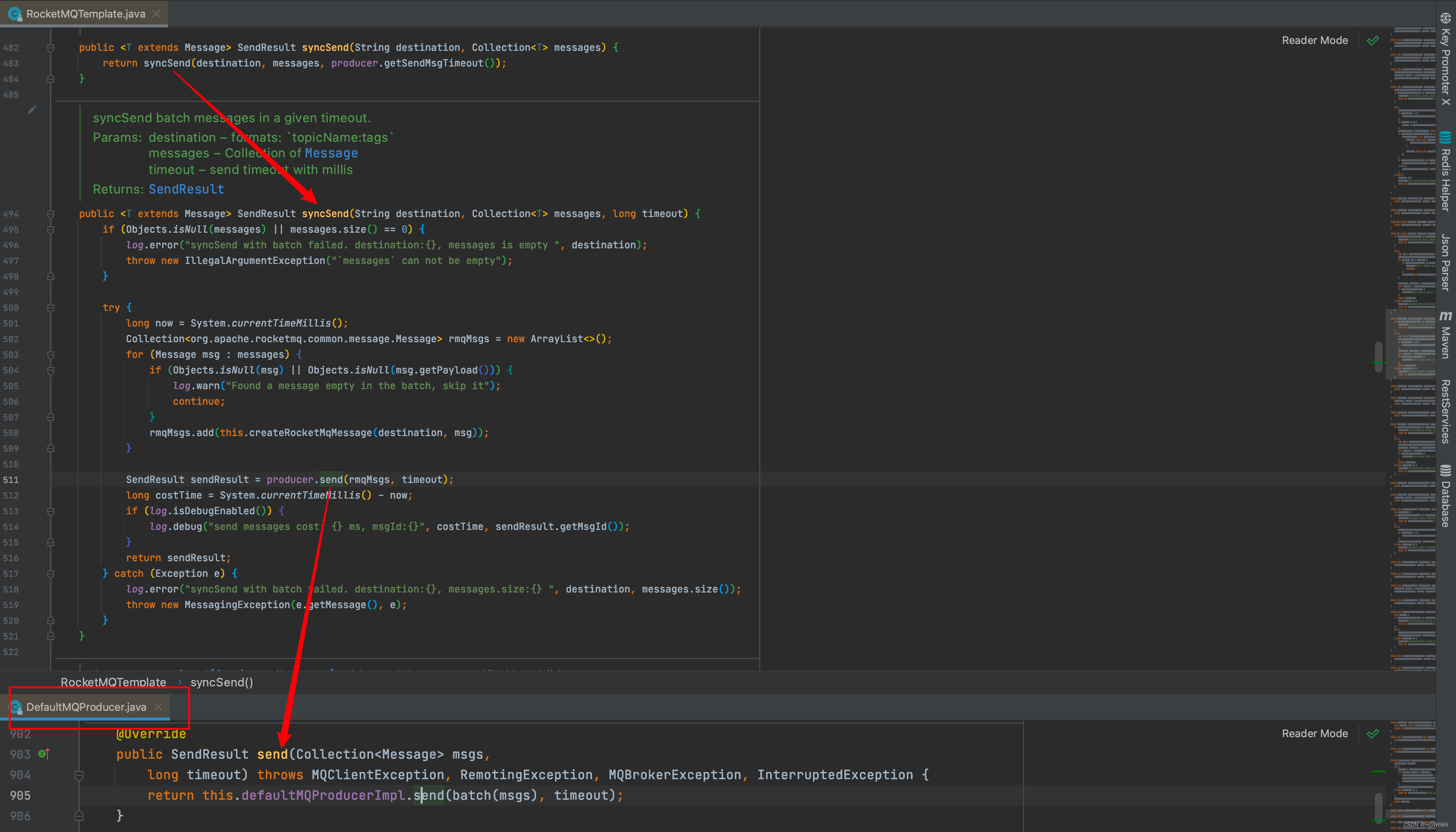Open the Message link in the doc comment
The width and height of the screenshot is (1456, 832).
[331, 153]
